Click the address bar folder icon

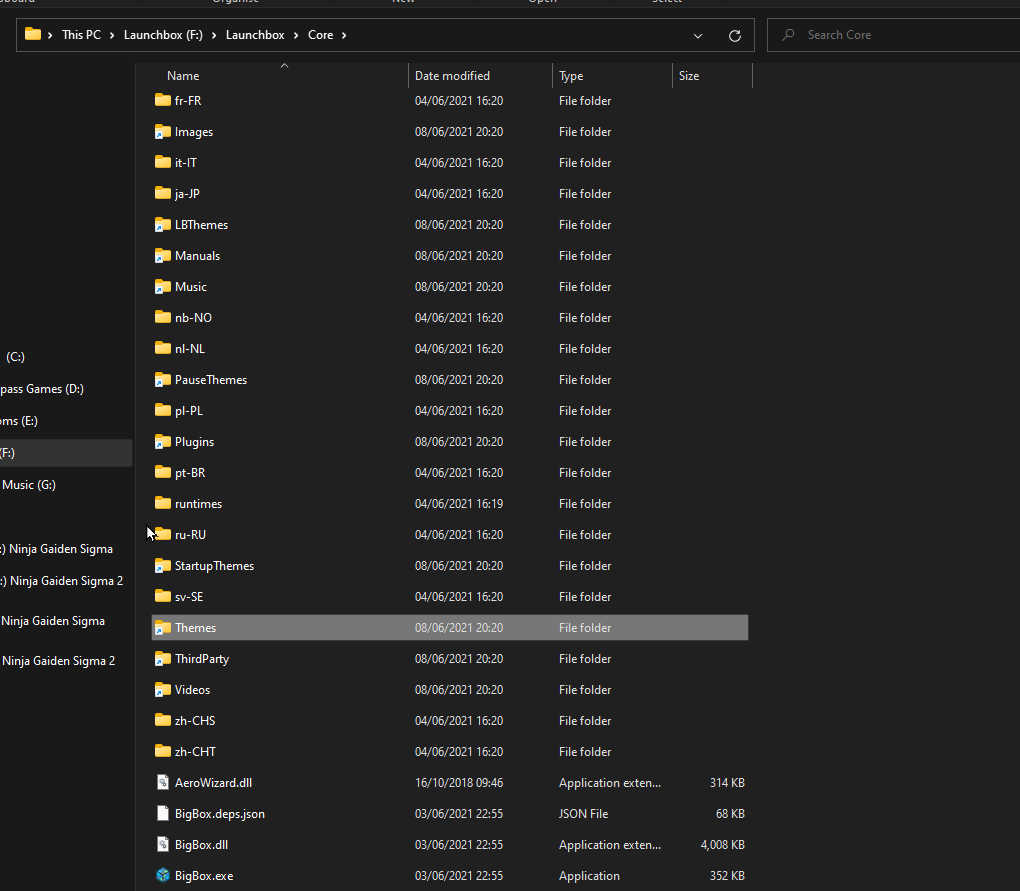coord(33,34)
